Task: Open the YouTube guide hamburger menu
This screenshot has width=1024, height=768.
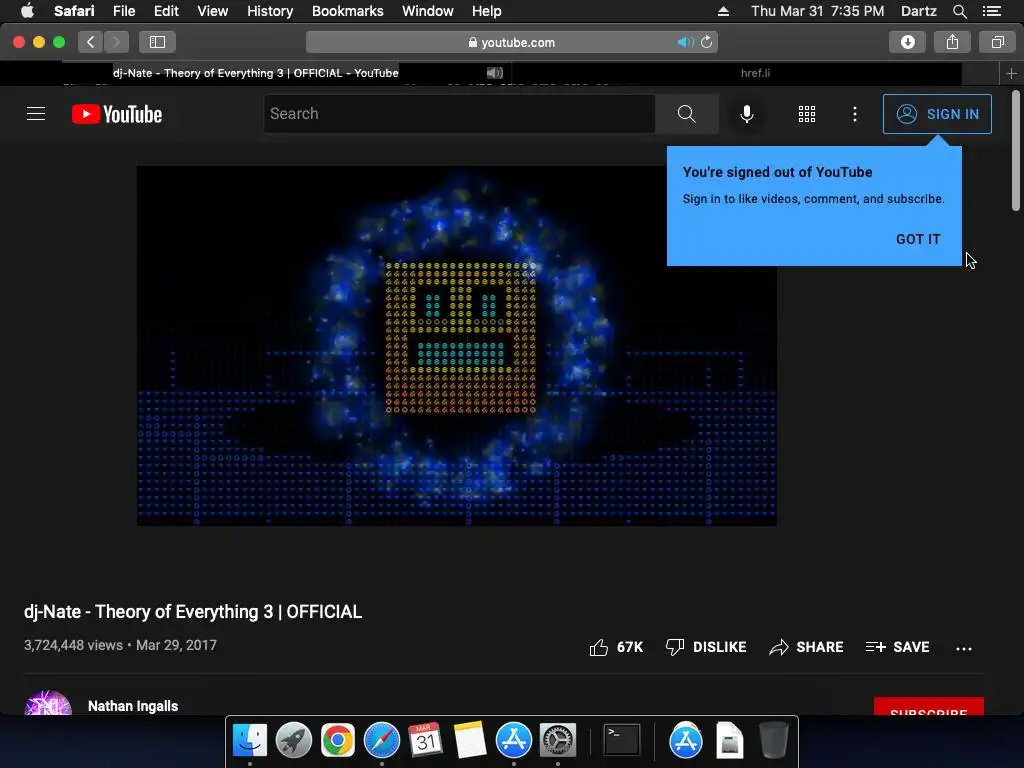Action: (x=36, y=114)
